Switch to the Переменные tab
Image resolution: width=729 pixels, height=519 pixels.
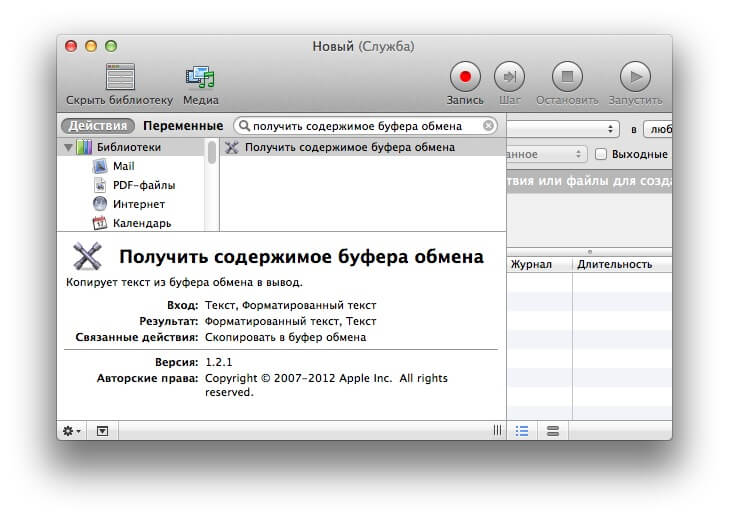tap(183, 126)
